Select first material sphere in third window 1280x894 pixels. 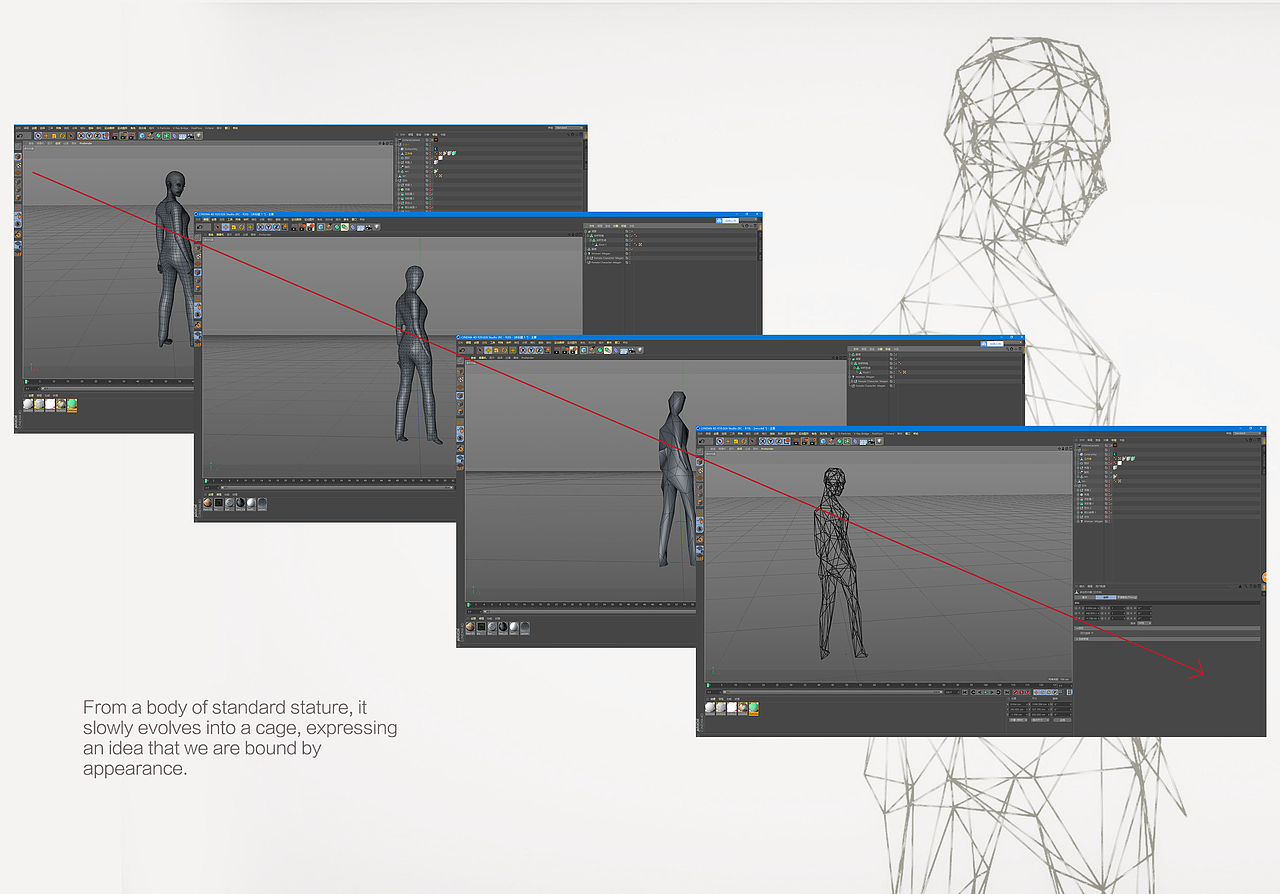470,627
